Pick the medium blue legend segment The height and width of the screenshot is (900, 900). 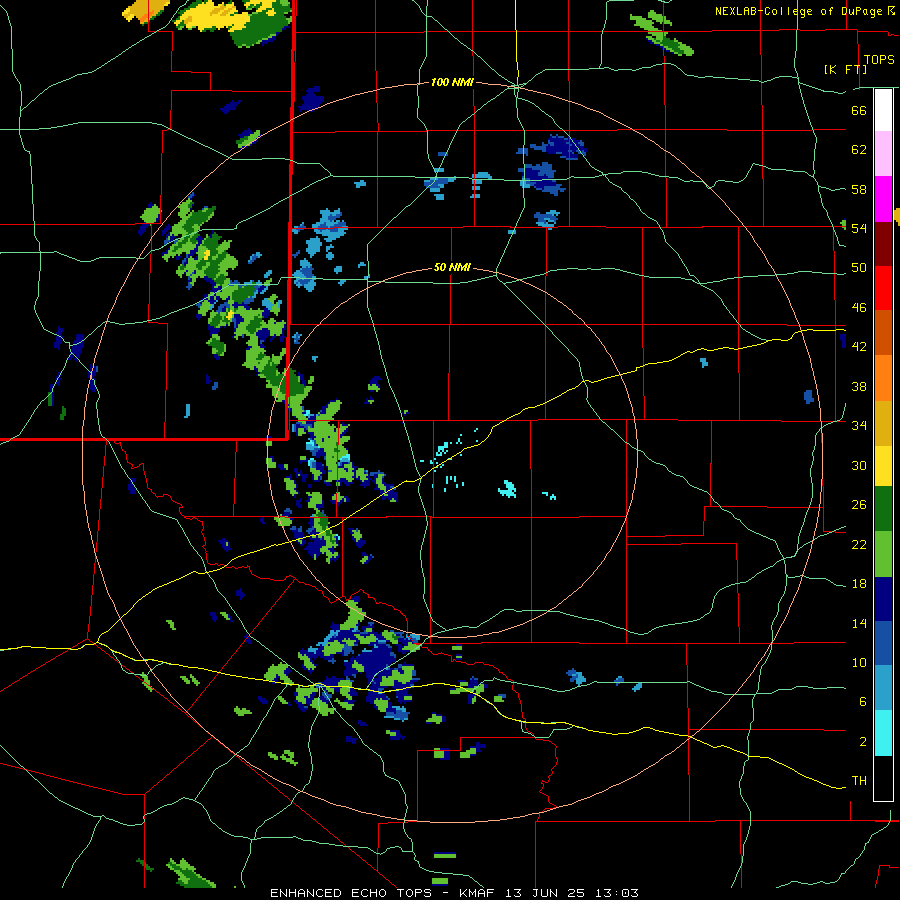[883, 643]
